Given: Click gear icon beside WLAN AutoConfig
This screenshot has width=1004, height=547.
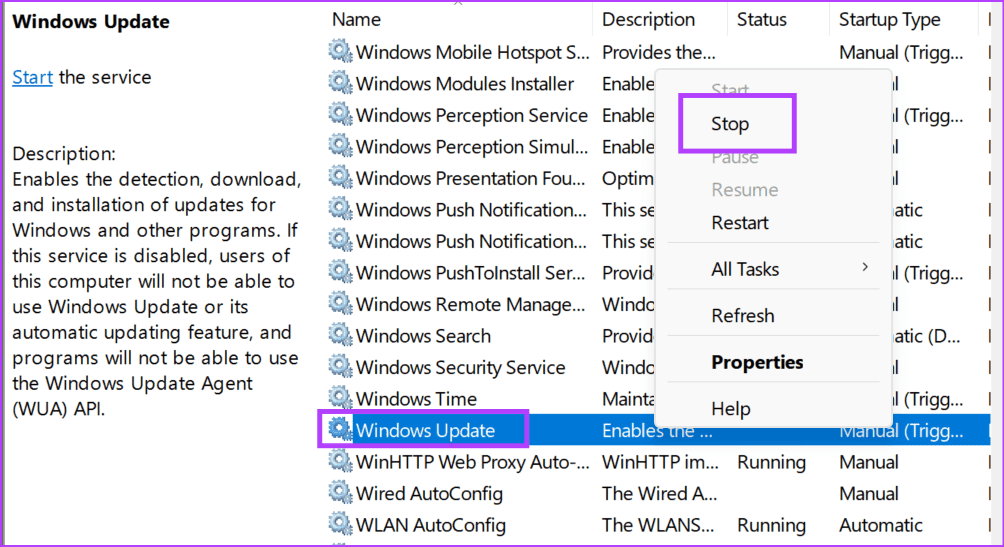Looking at the screenshot, I should [340, 523].
